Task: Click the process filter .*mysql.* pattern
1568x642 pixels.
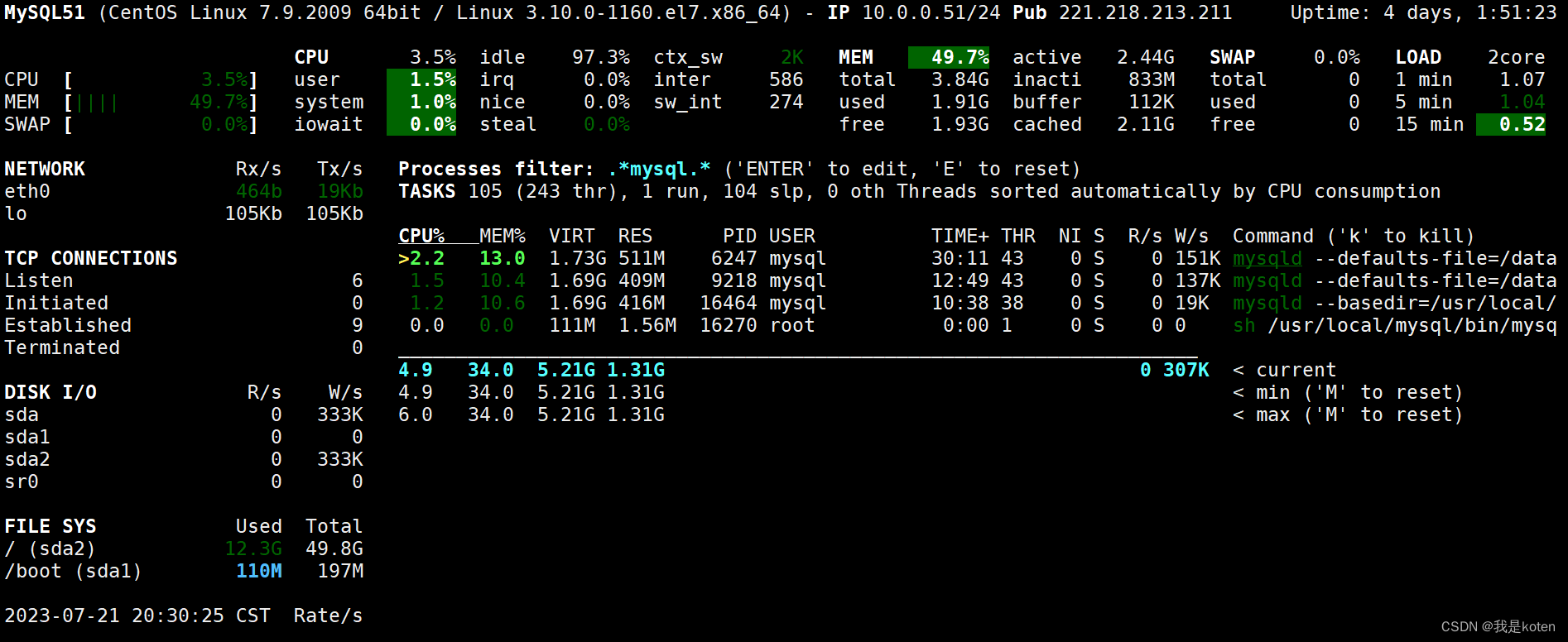Action: coord(659,170)
